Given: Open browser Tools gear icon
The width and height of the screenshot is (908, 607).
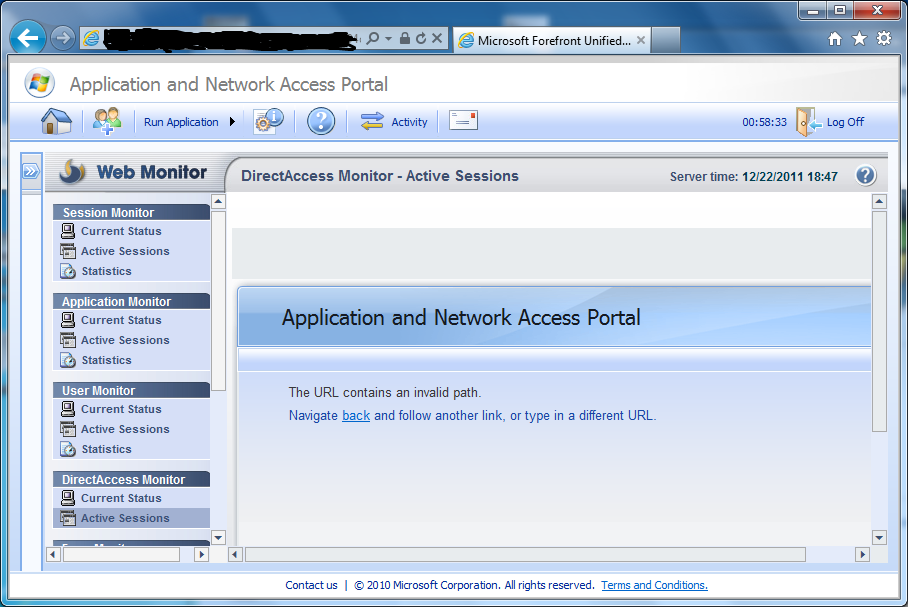Looking at the screenshot, I should (x=884, y=39).
